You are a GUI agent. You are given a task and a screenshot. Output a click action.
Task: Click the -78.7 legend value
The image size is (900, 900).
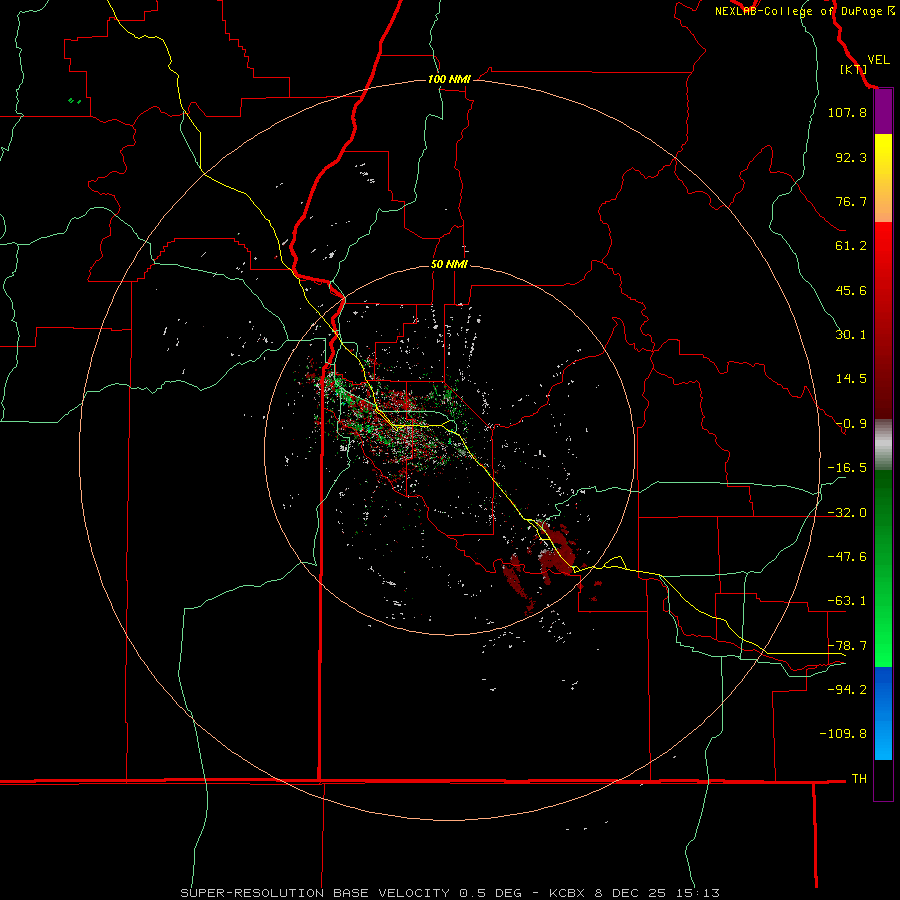[847, 646]
